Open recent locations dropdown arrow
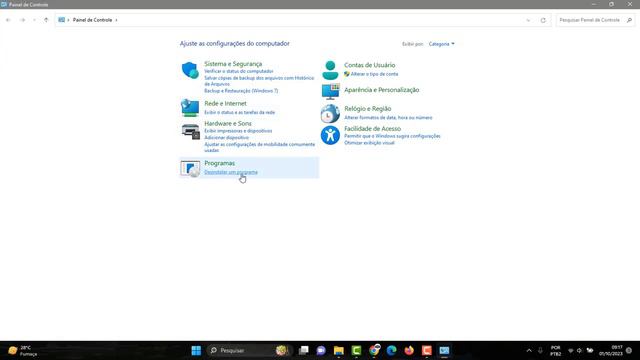Image resolution: width=640 pixels, height=360 pixels. coord(34,20)
